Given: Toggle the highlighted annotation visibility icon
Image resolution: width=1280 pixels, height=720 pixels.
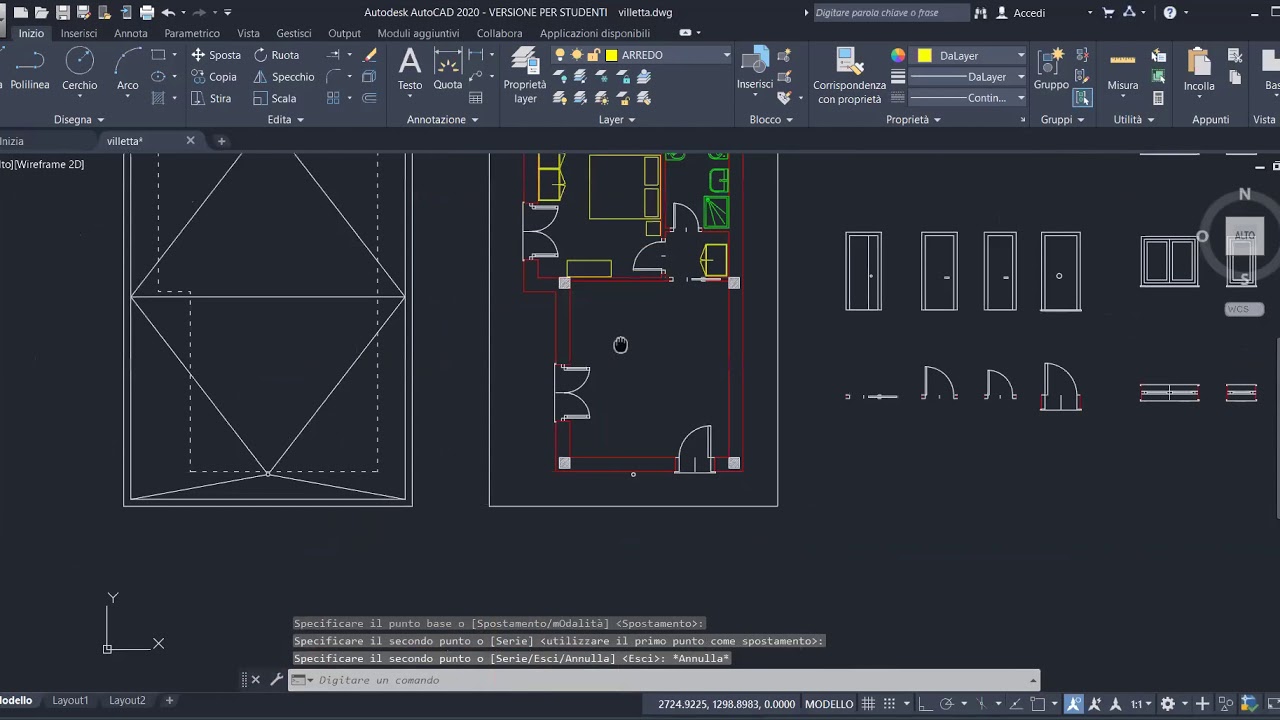Looking at the screenshot, I should [1073, 704].
